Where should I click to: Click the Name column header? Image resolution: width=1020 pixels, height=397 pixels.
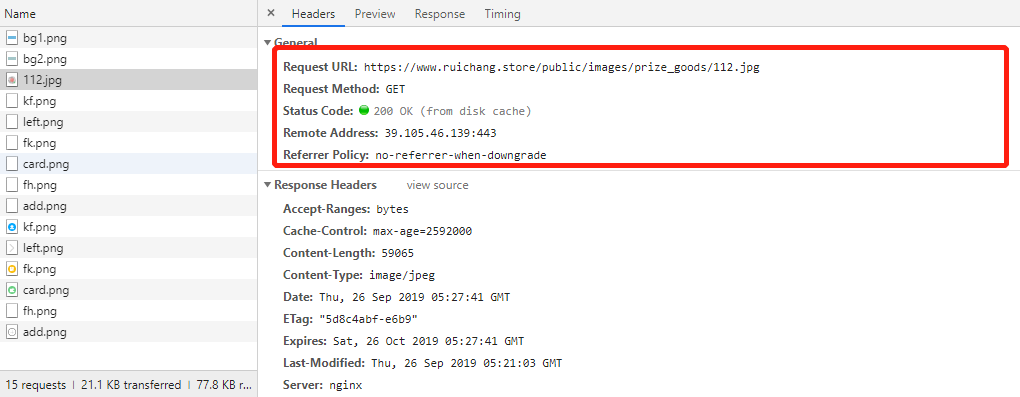coord(129,14)
